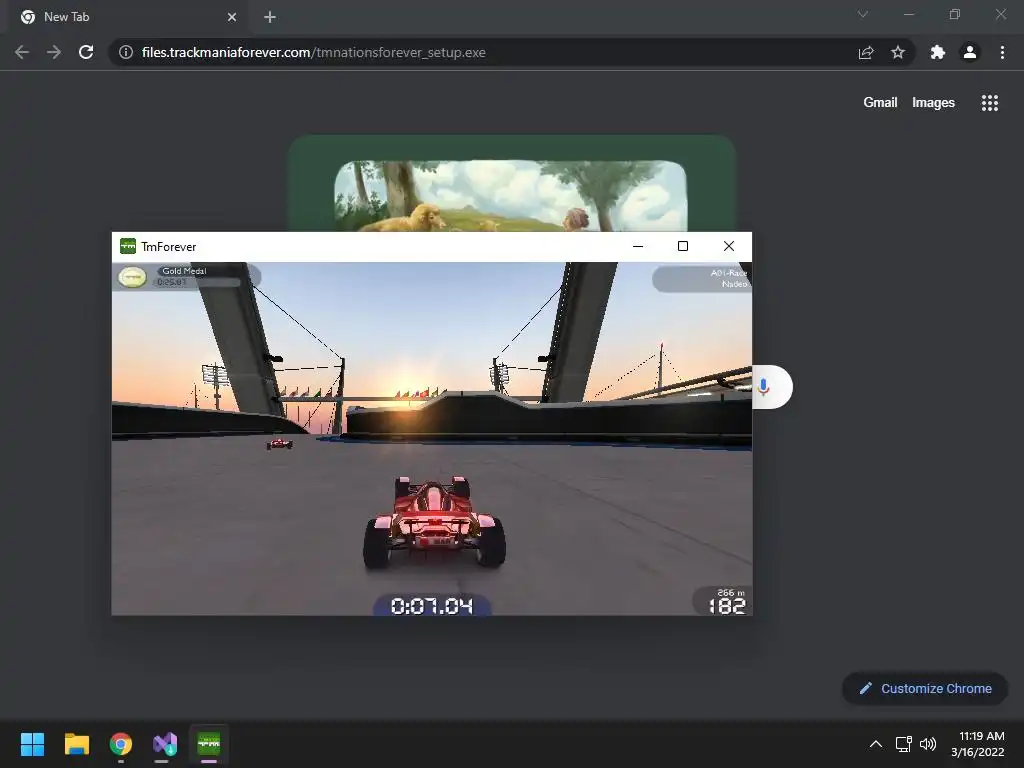Viewport: 1024px width, 768px height.
Task: Open Visual Studio from taskbar
Action: coord(165,744)
